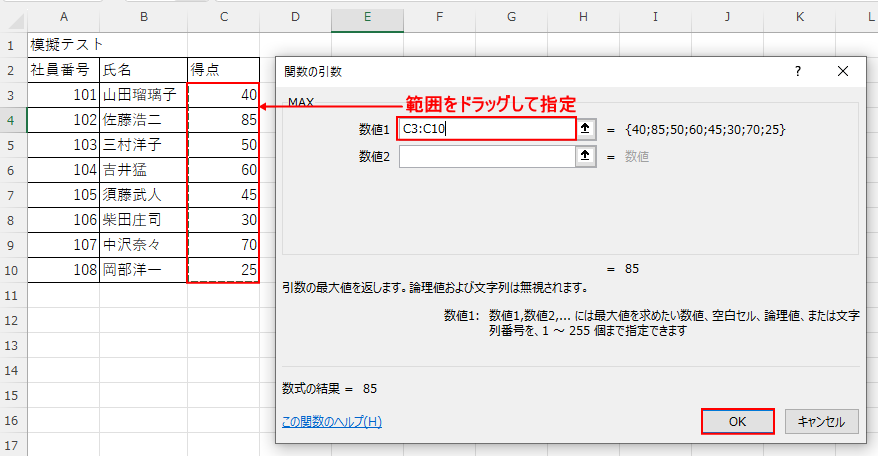Select name cell 中沢奈々

pos(144,245)
